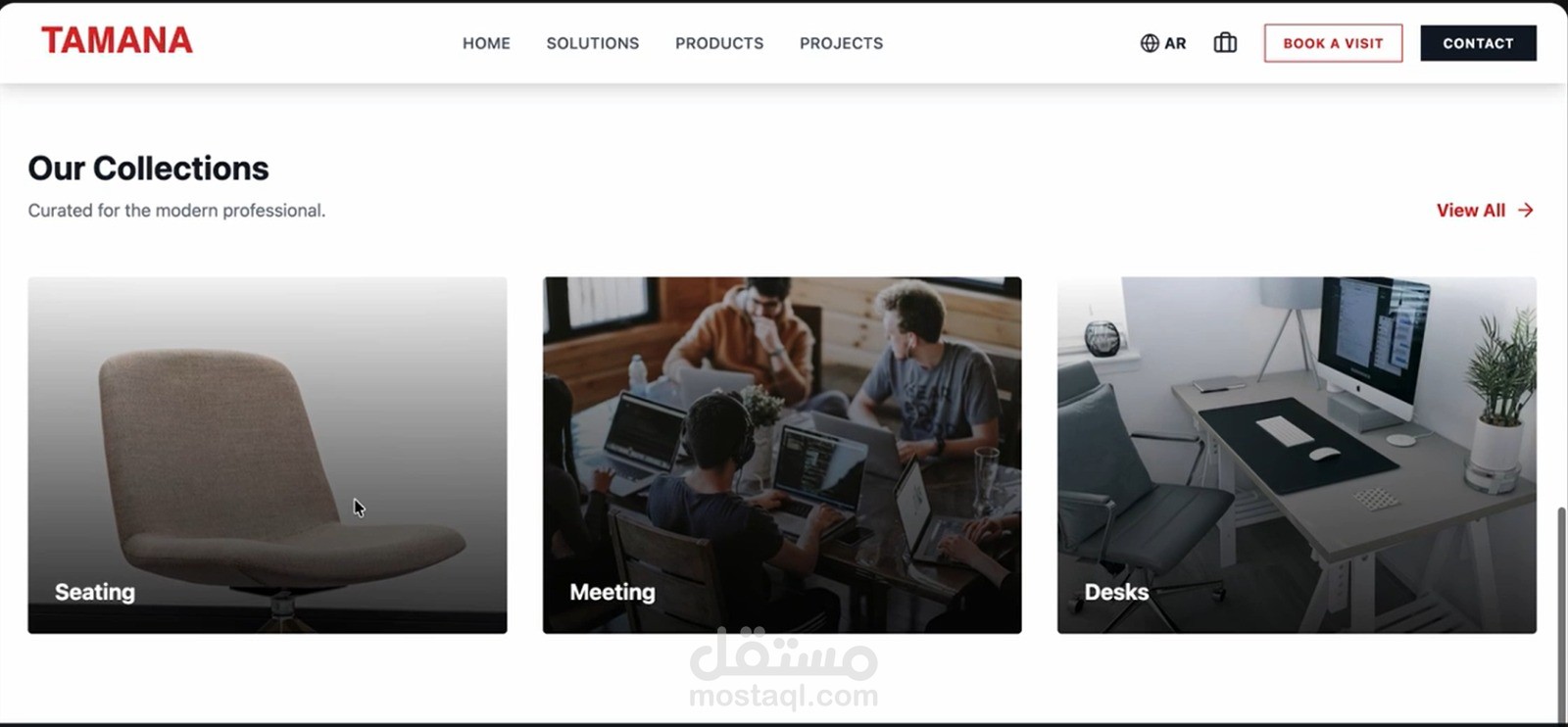This screenshot has height=727, width=1568.
Task: Click the page vertical scrollbar thumb
Action: coord(1561,615)
